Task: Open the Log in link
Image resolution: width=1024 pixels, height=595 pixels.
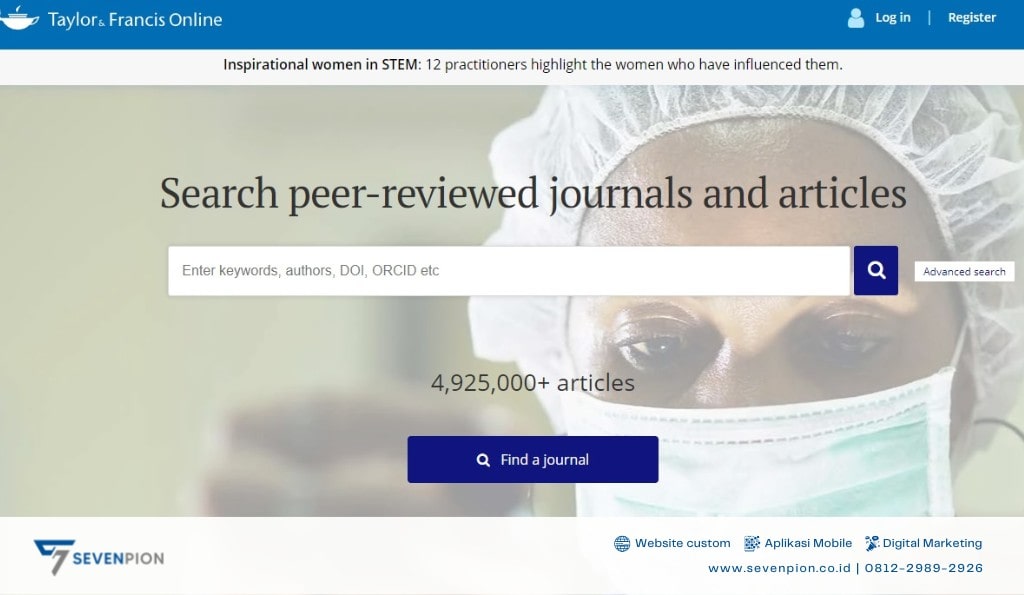Action: pyautogui.click(x=893, y=18)
